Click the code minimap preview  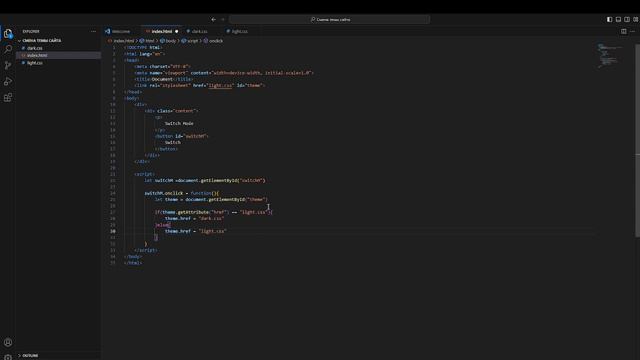610,56
